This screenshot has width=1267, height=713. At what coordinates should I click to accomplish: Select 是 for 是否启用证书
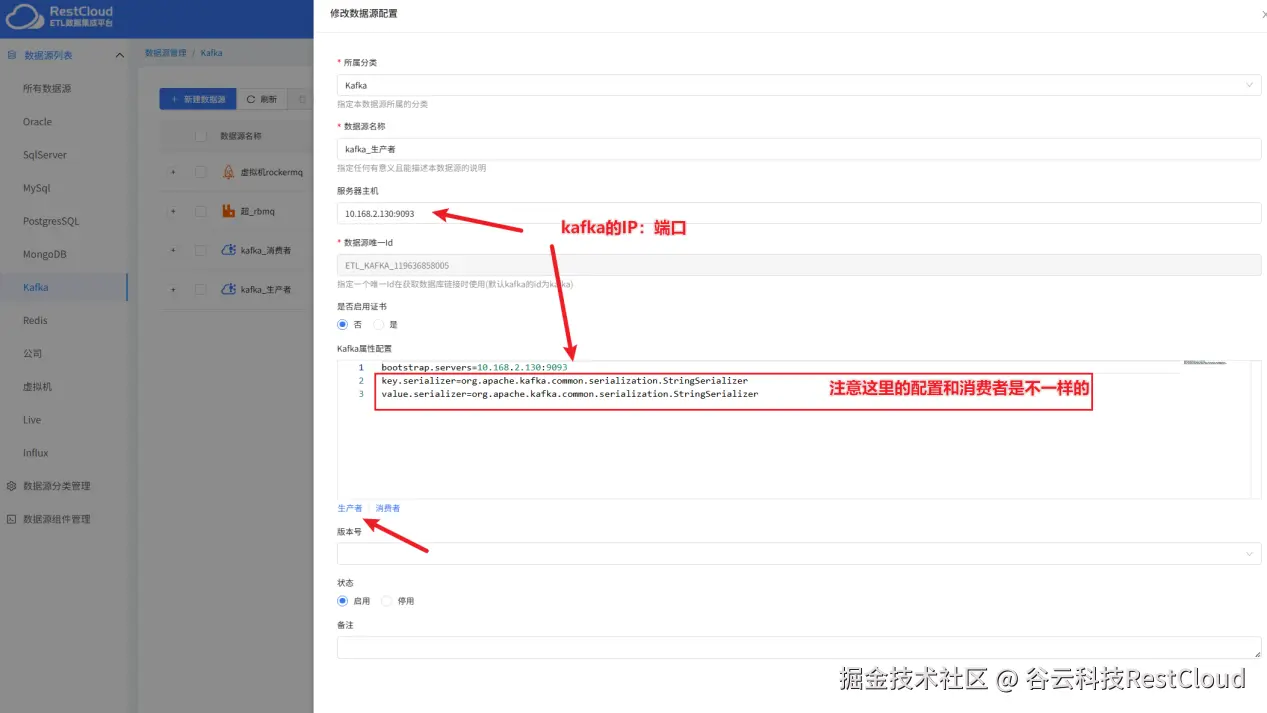pyautogui.click(x=379, y=325)
